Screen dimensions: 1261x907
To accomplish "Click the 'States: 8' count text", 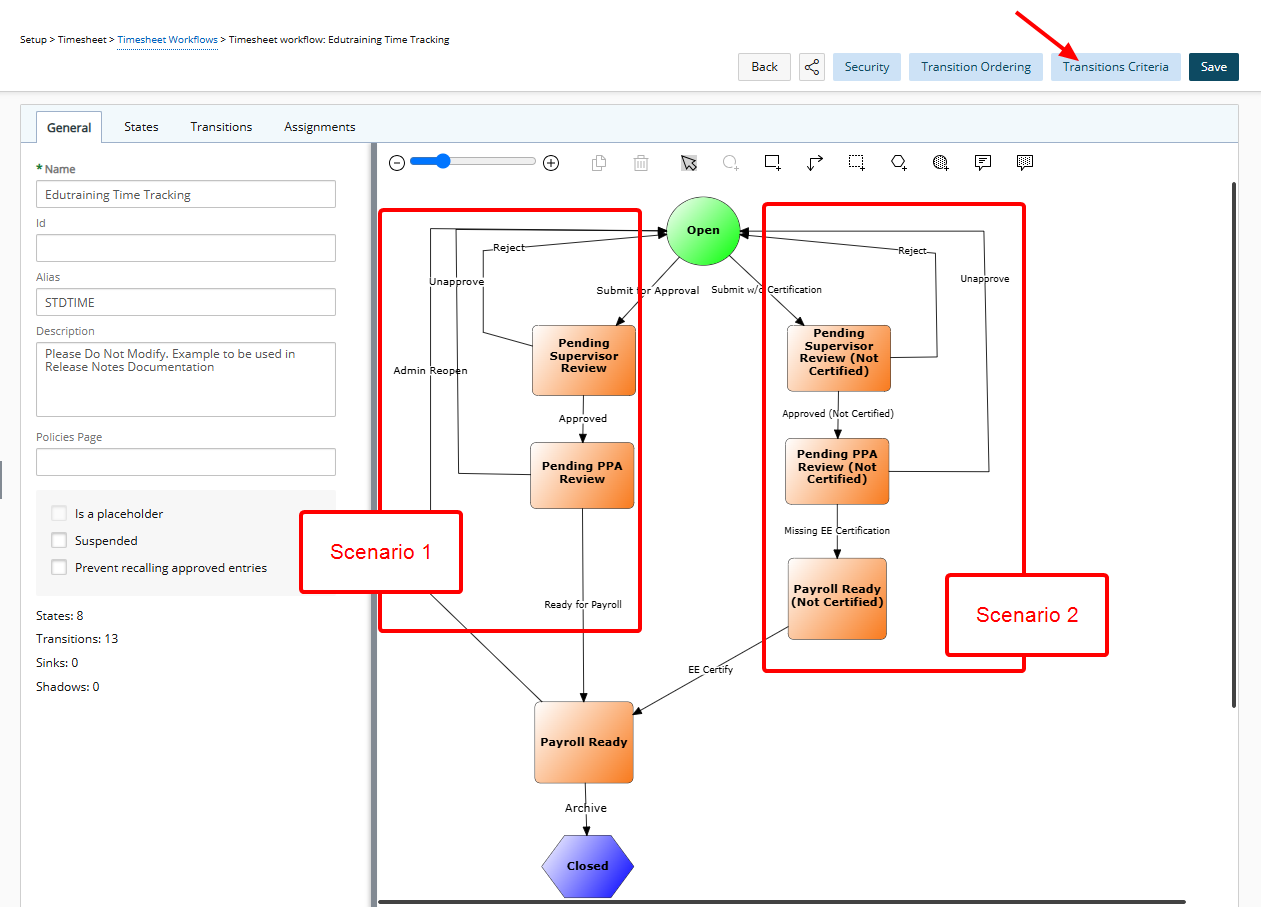I will (x=60, y=616).
